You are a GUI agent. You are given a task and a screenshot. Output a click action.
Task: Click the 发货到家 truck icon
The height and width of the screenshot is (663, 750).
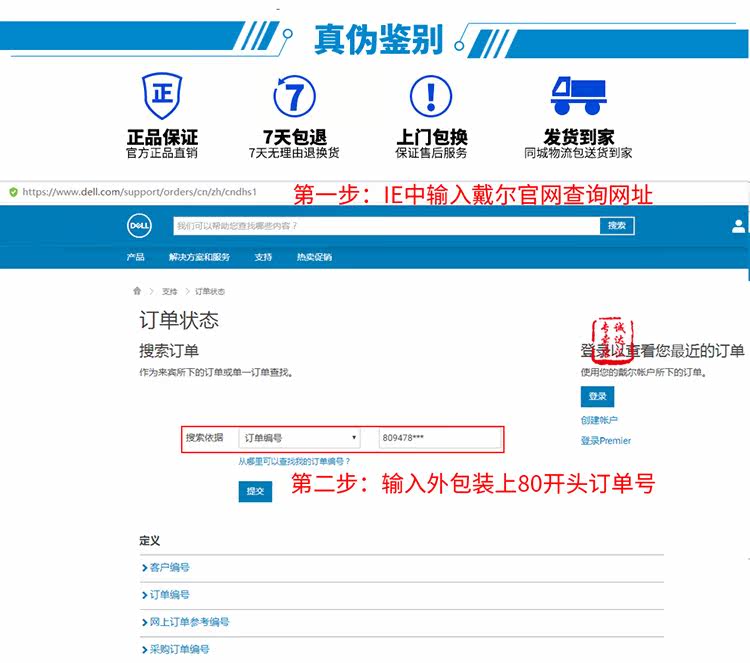click(579, 96)
